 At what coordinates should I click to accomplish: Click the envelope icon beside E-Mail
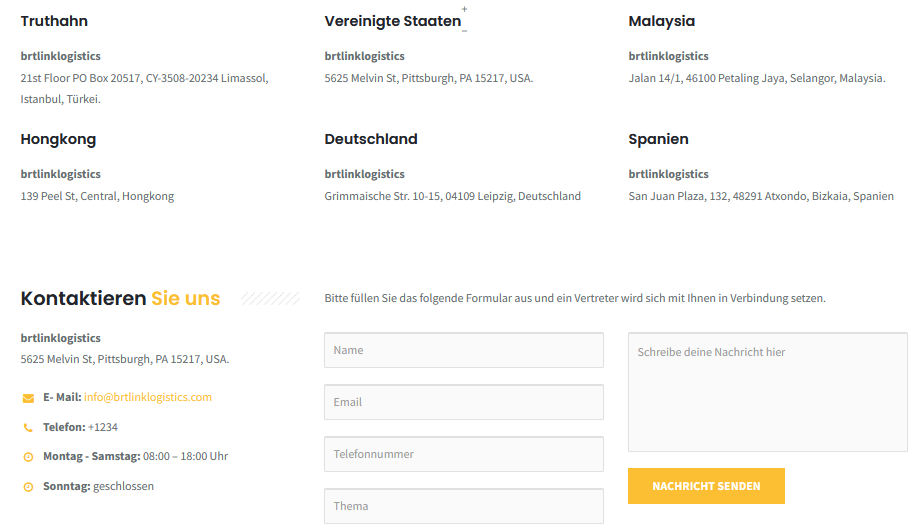pos(28,398)
